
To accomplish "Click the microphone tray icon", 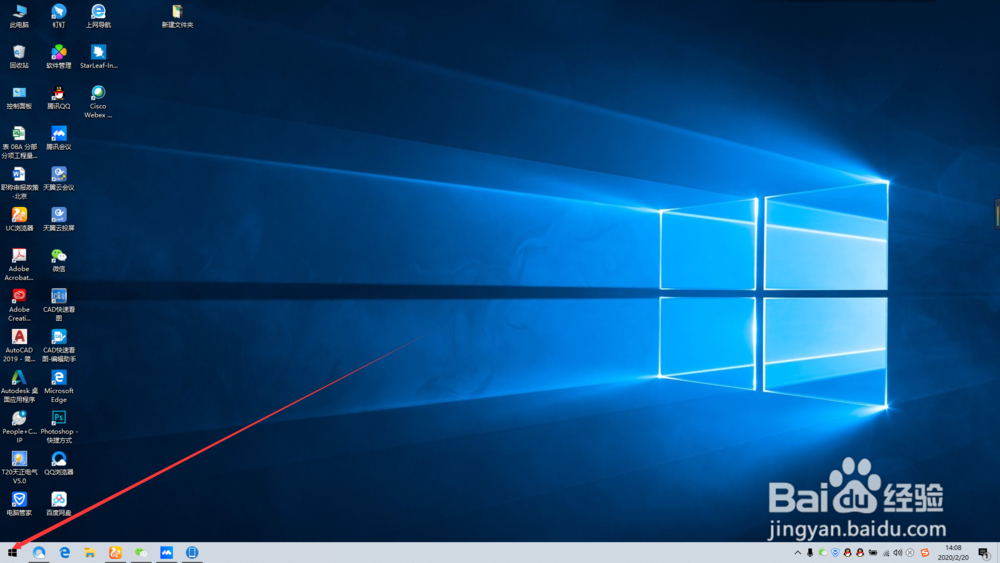I will point(810,553).
